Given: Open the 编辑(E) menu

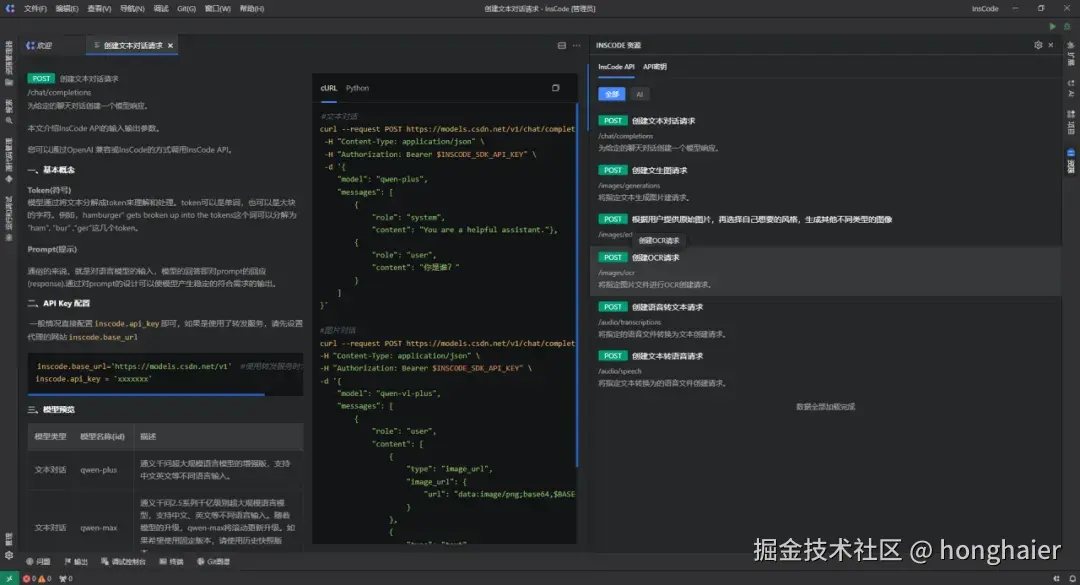Looking at the screenshot, I should [x=67, y=9].
